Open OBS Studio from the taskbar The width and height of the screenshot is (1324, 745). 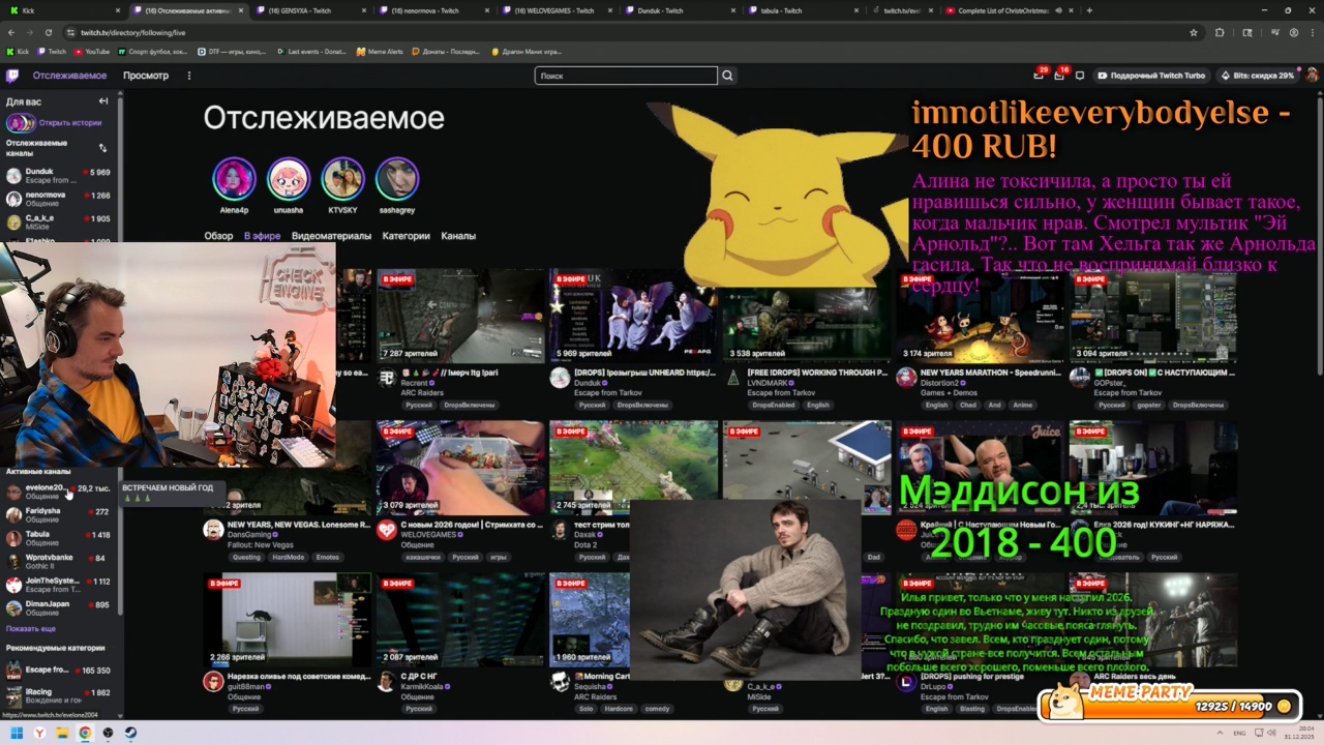108,733
